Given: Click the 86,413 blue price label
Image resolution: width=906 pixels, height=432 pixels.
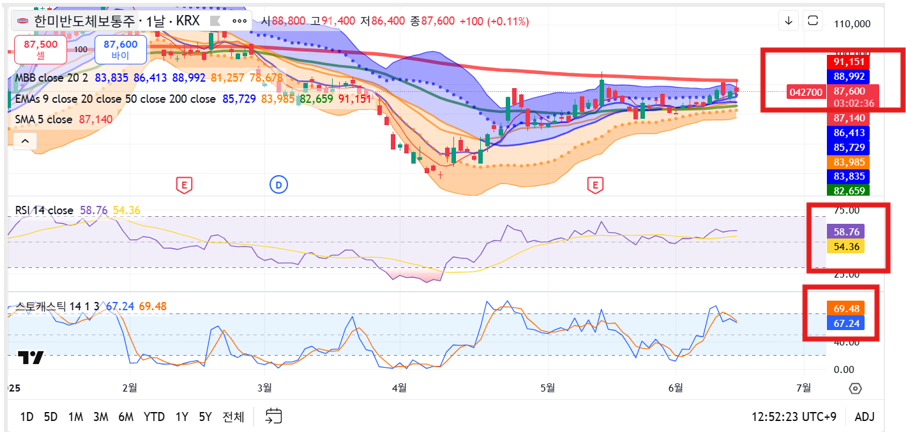Looking at the screenshot, I should (x=848, y=134).
